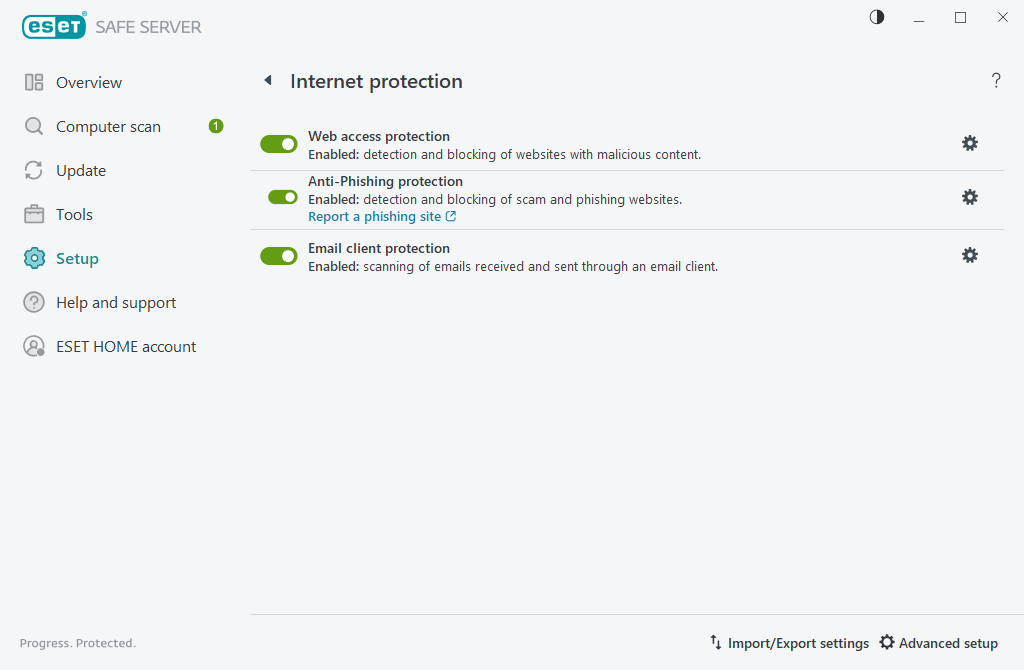Viewport: 1024px width, 670px height.
Task: Click the Update refresh icon in sidebar
Action: tap(33, 170)
